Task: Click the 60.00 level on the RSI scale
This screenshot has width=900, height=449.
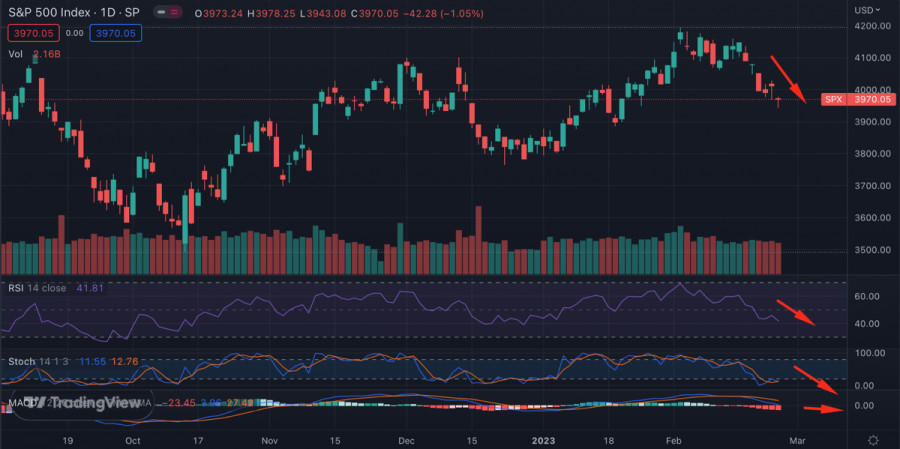Action: point(867,296)
